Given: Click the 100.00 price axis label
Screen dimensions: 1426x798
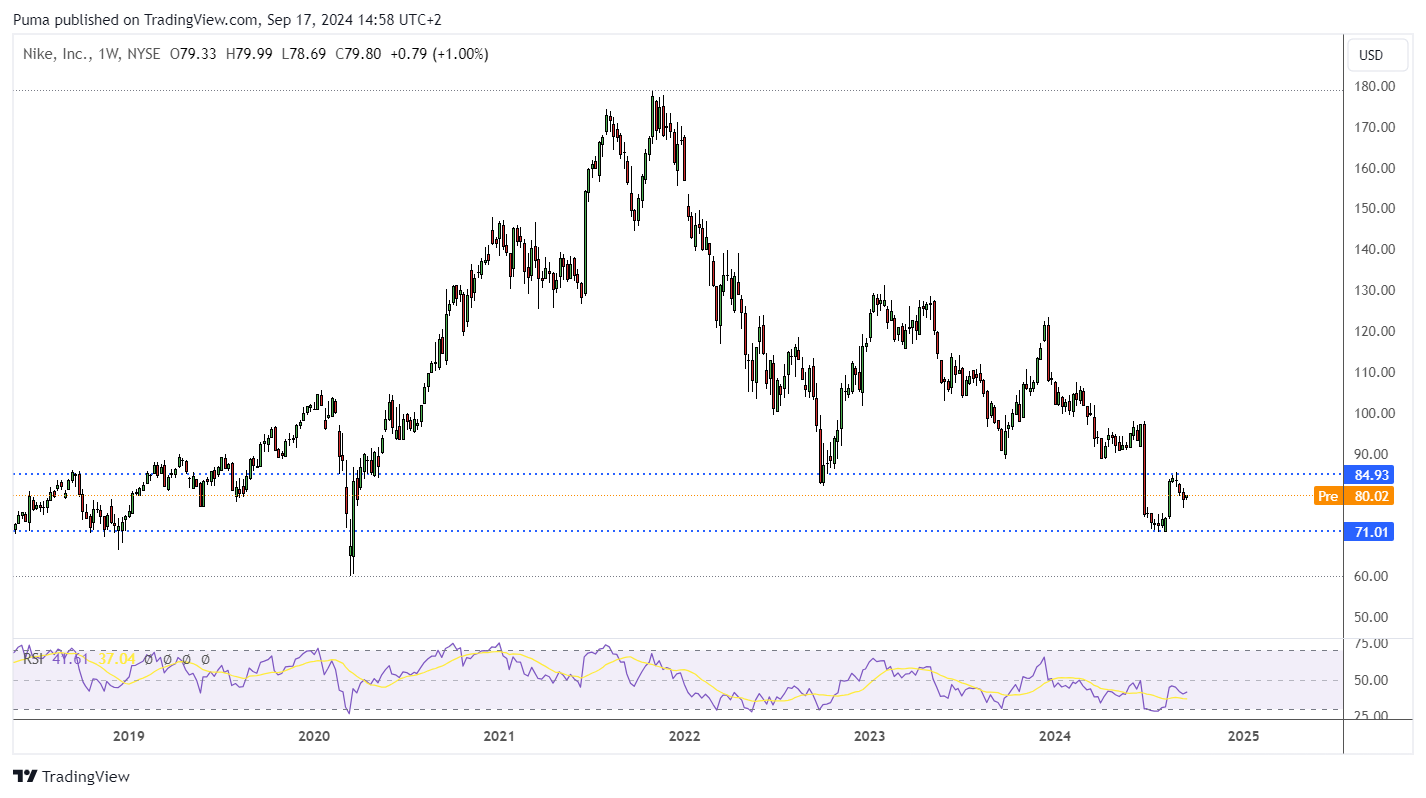Looking at the screenshot, I should tap(1374, 413).
